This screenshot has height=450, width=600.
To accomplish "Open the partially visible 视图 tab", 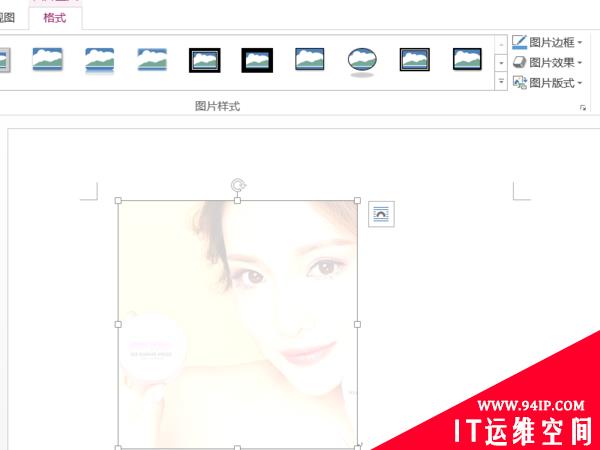I will (7, 18).
